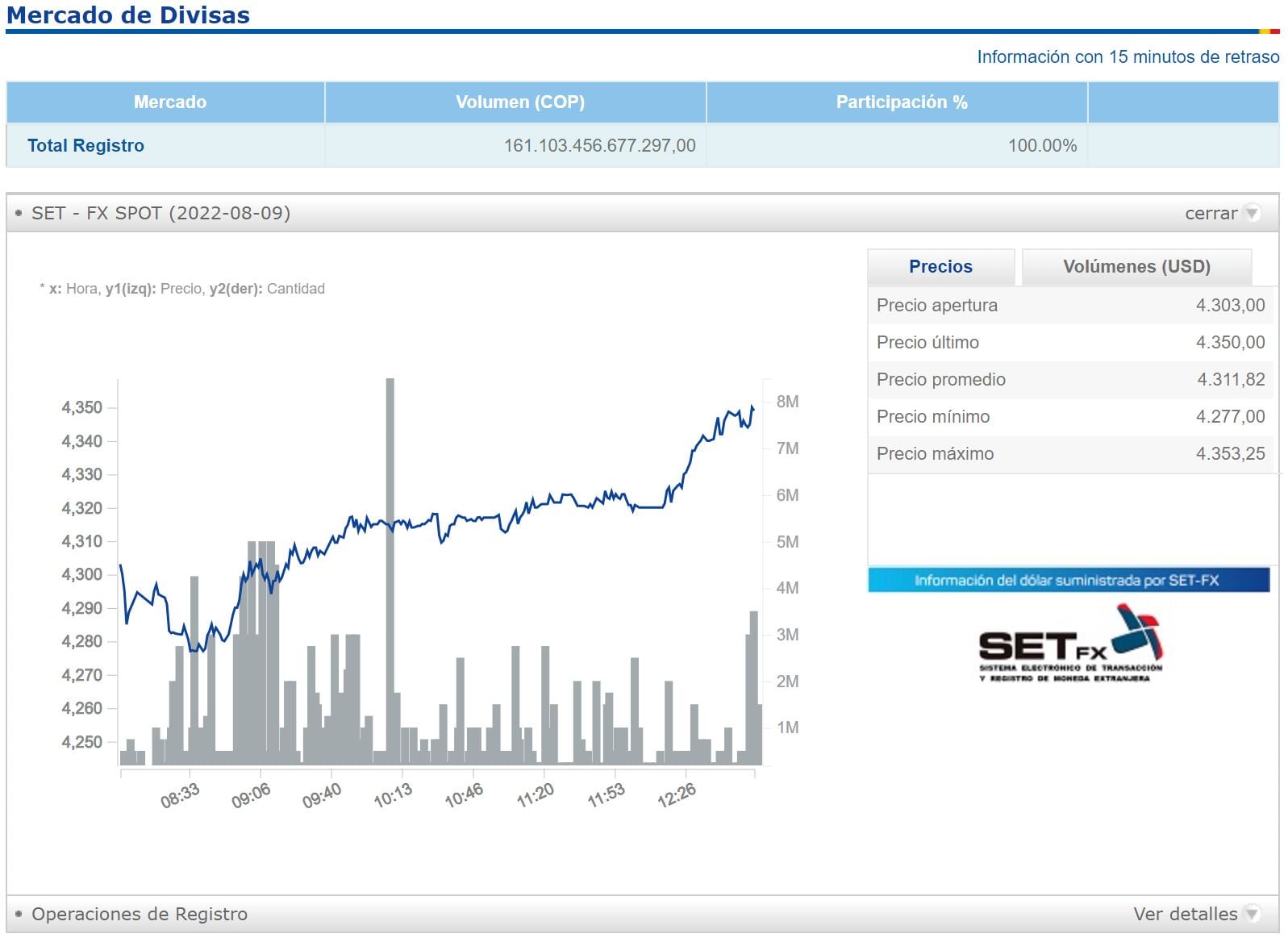Click the arrow icon beside cerrar

click(1252, 213)
